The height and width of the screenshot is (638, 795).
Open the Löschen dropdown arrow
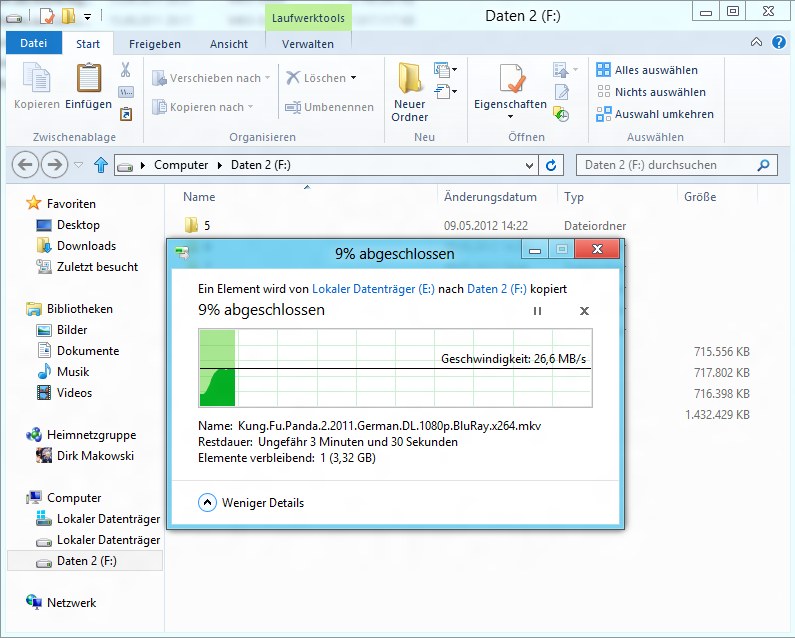(x=353, y=78)
